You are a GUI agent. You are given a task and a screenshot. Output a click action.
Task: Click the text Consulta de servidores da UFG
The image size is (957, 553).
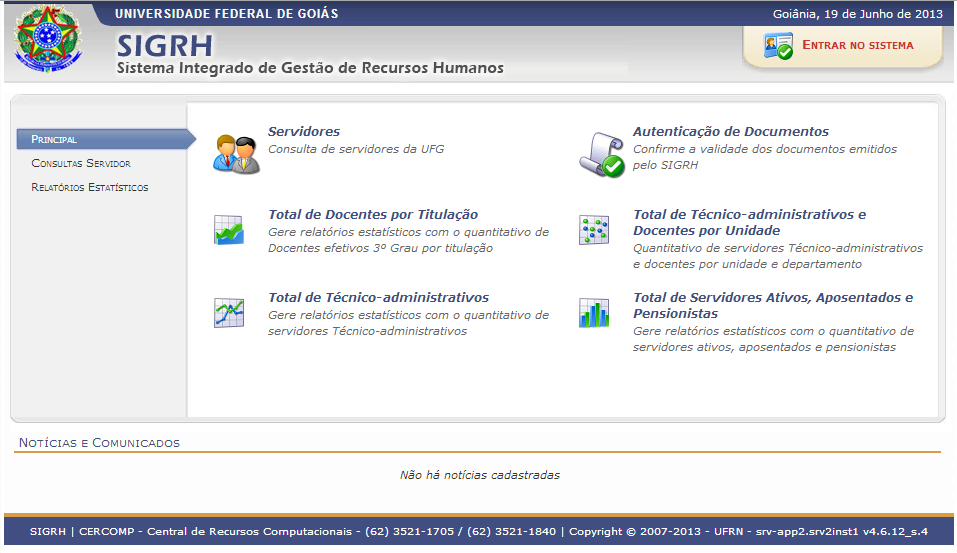point(356,149)
